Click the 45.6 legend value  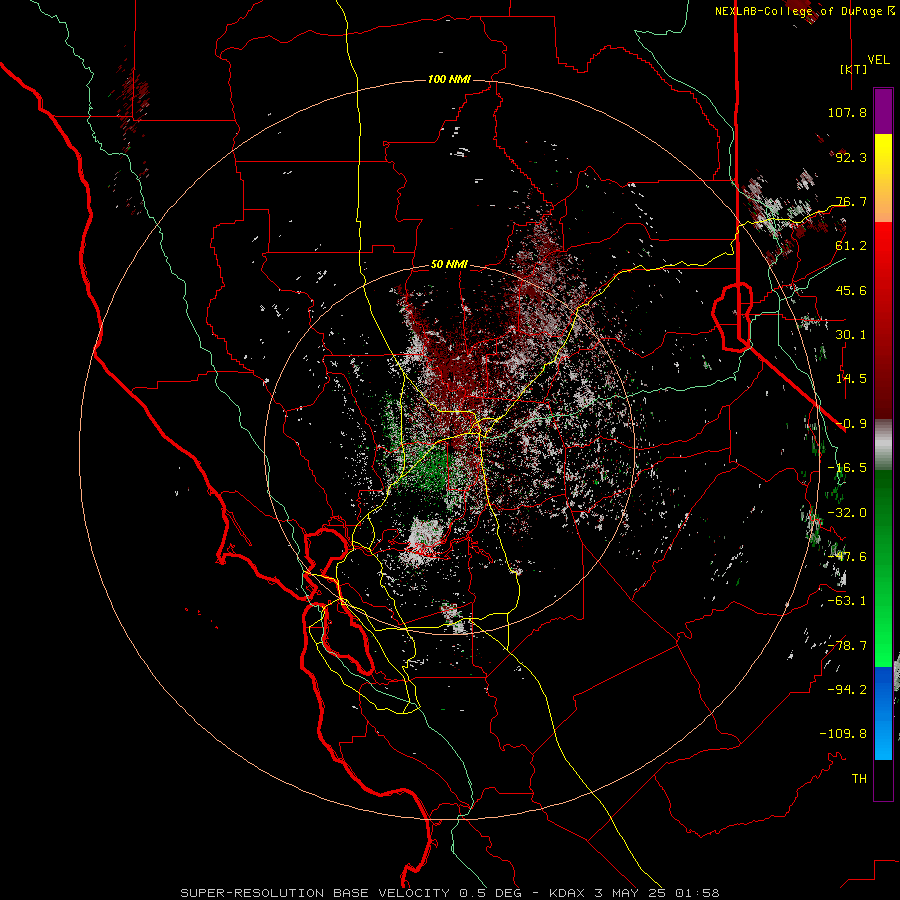coord(851,290)
